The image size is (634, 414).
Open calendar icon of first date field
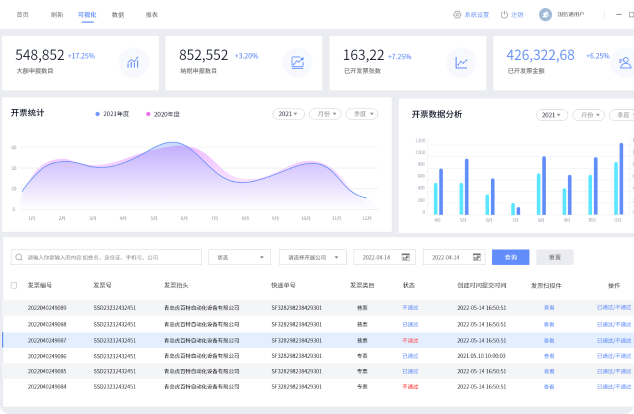(405, 257)
